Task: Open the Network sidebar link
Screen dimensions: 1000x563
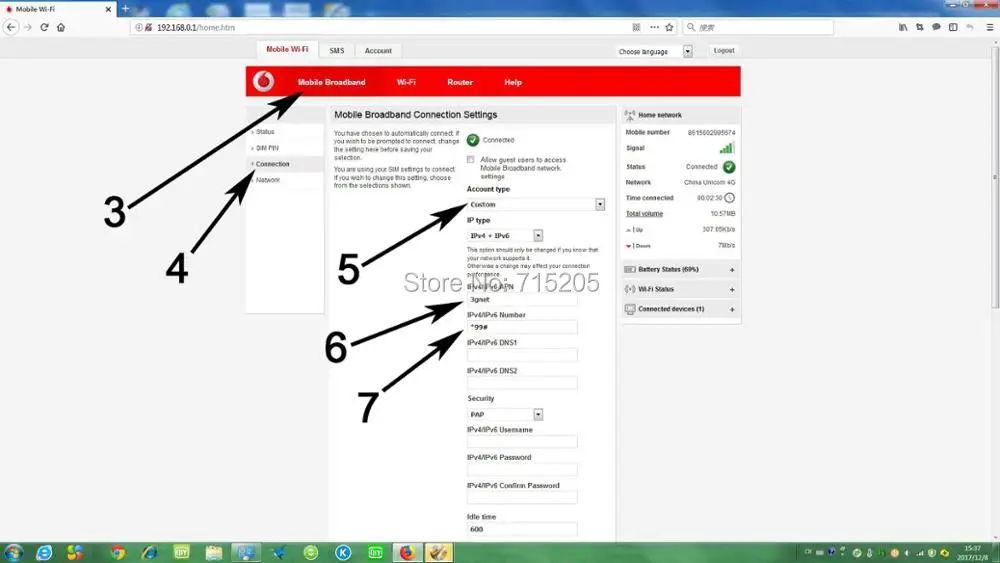Action: 268,180
